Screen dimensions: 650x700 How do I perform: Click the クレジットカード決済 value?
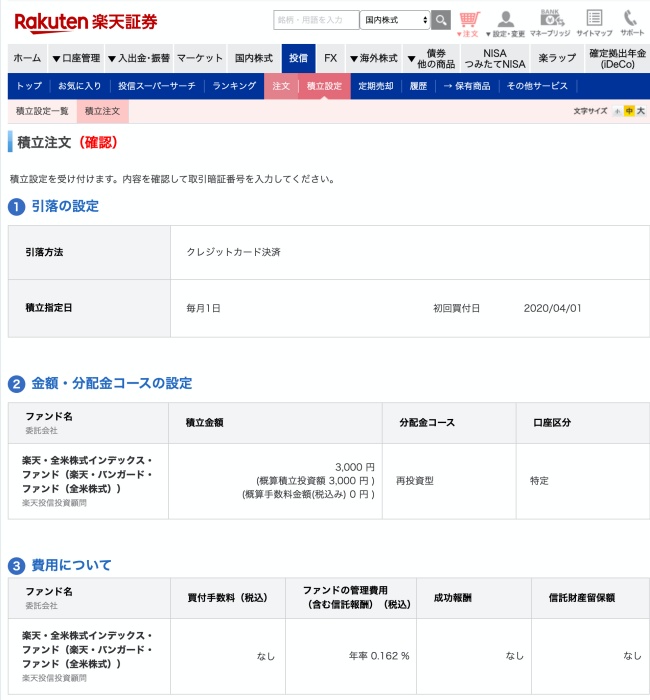tap(233, 252)
